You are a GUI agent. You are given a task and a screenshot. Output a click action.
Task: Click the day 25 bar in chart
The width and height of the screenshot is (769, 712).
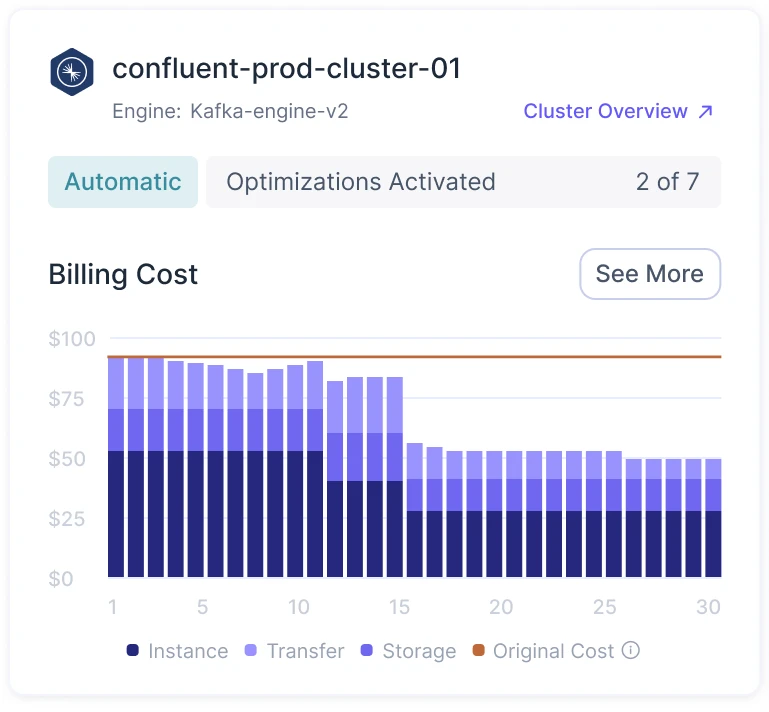[594, 514]
